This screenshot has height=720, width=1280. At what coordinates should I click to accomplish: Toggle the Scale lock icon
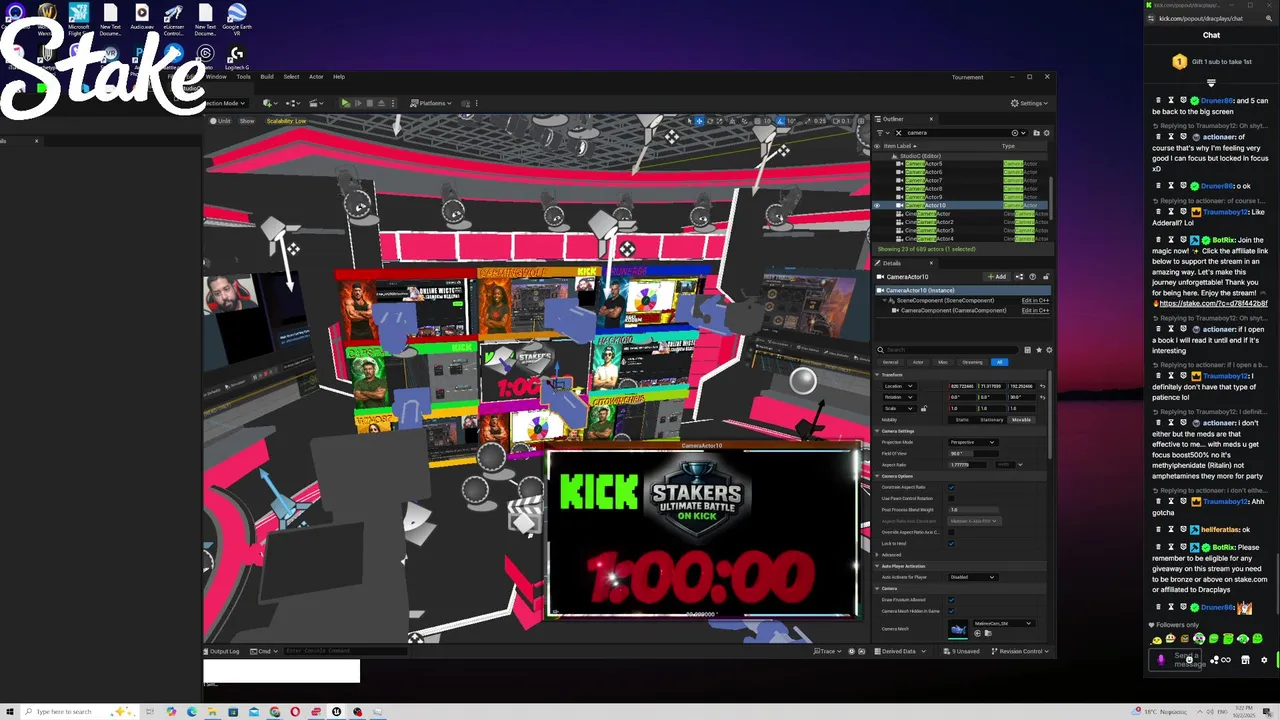pyautogui.click(x=924, y=408)
